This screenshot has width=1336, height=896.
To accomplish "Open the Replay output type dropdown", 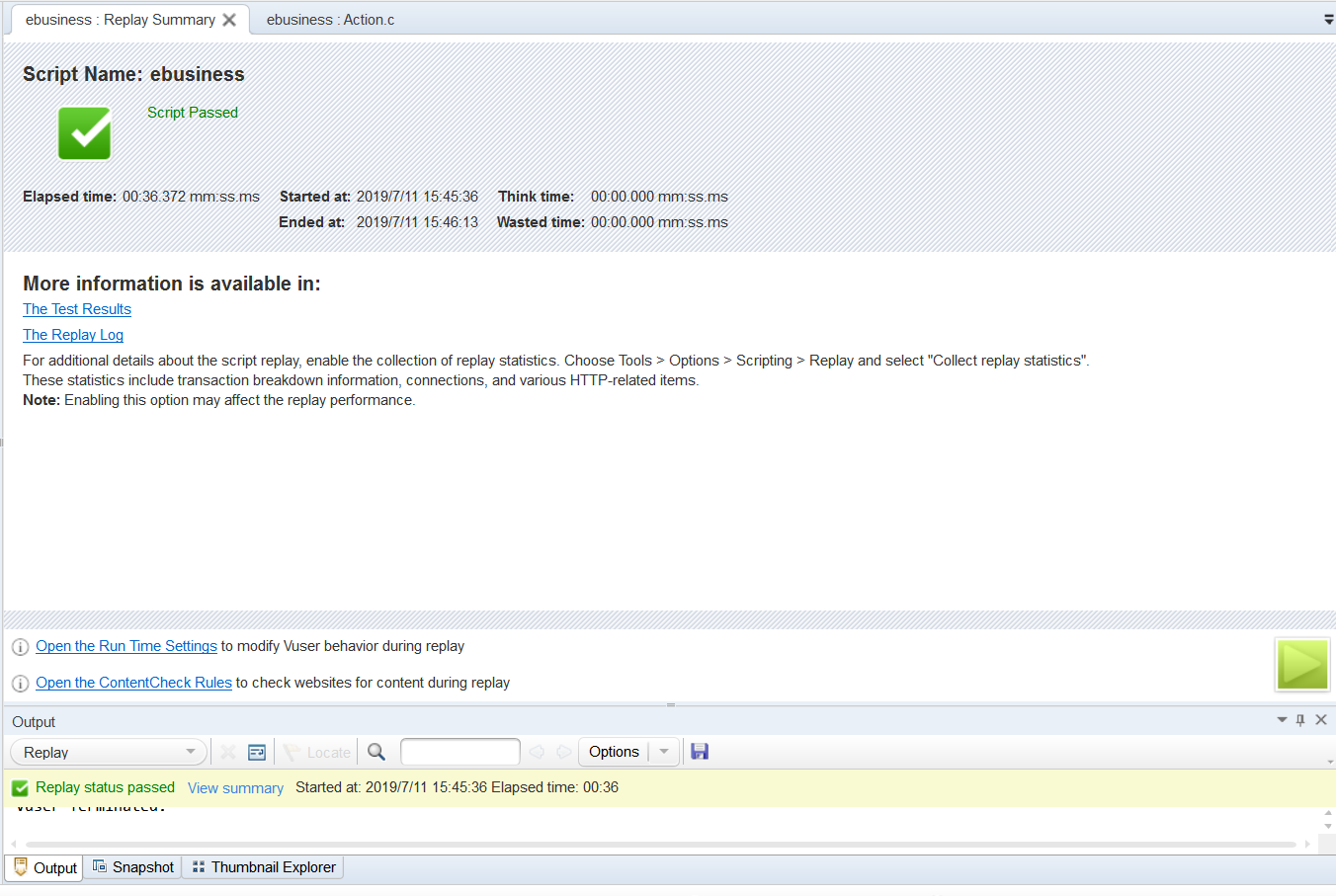I will tap(109, 752).
